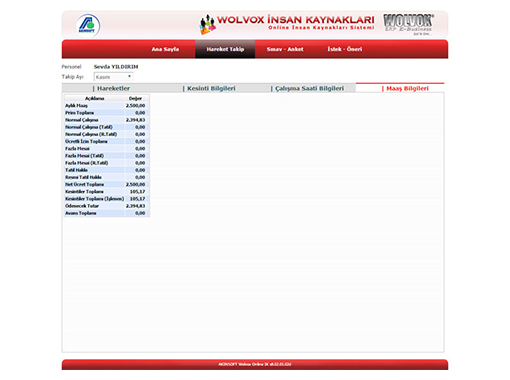This screenshot has width=510, height=380.
Task: Click the WOLVOX İNSAN KAYNAKLARI title
Action: (296, 20)
